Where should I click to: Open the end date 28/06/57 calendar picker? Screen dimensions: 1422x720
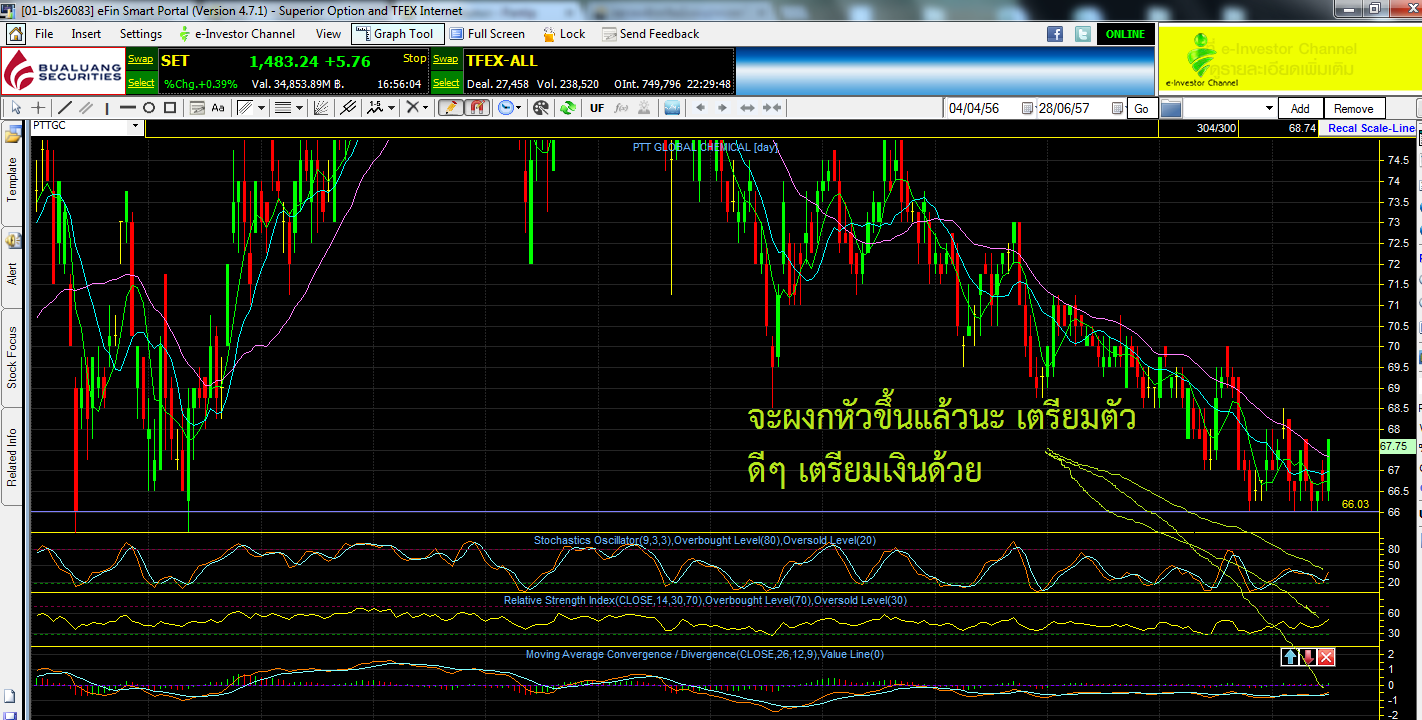(1116, 108)
